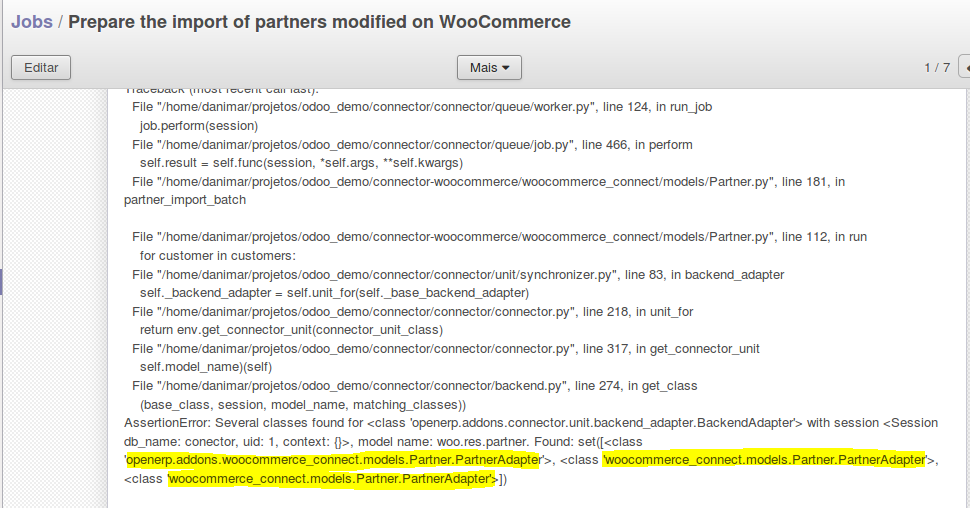970x508 pixels.
Task: Open the Jobs breadcrumb link
Action: point(32,21)
